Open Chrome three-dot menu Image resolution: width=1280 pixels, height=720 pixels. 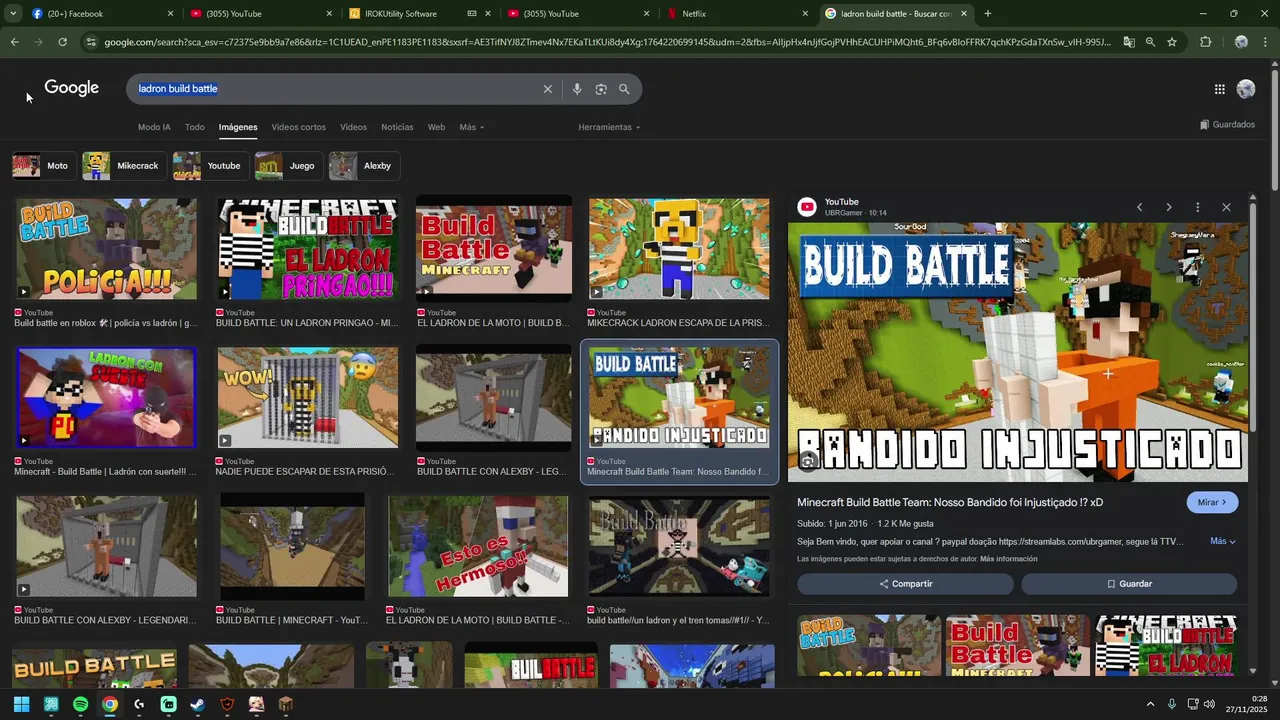tap(1266, 42)
